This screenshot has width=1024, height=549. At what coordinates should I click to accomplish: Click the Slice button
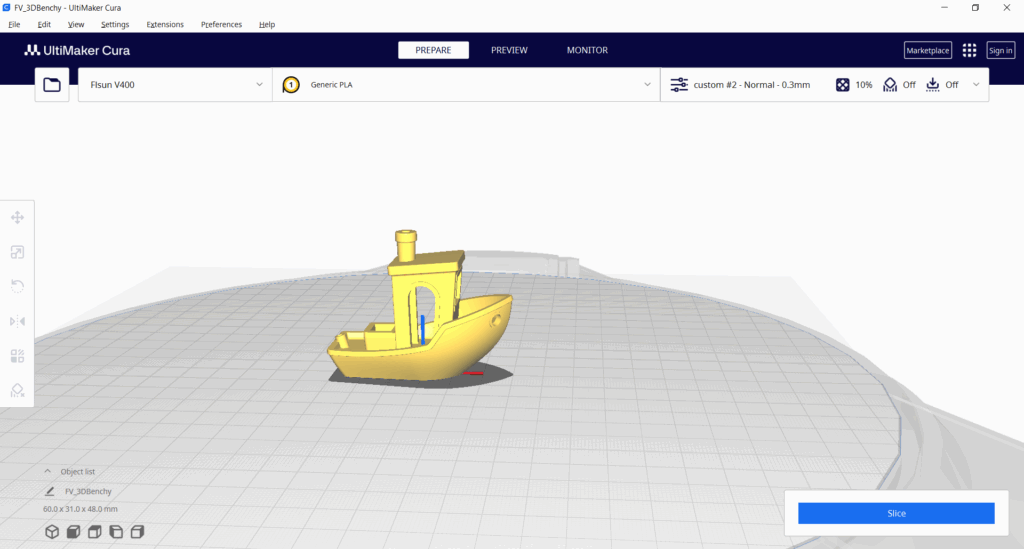(896, 513)
